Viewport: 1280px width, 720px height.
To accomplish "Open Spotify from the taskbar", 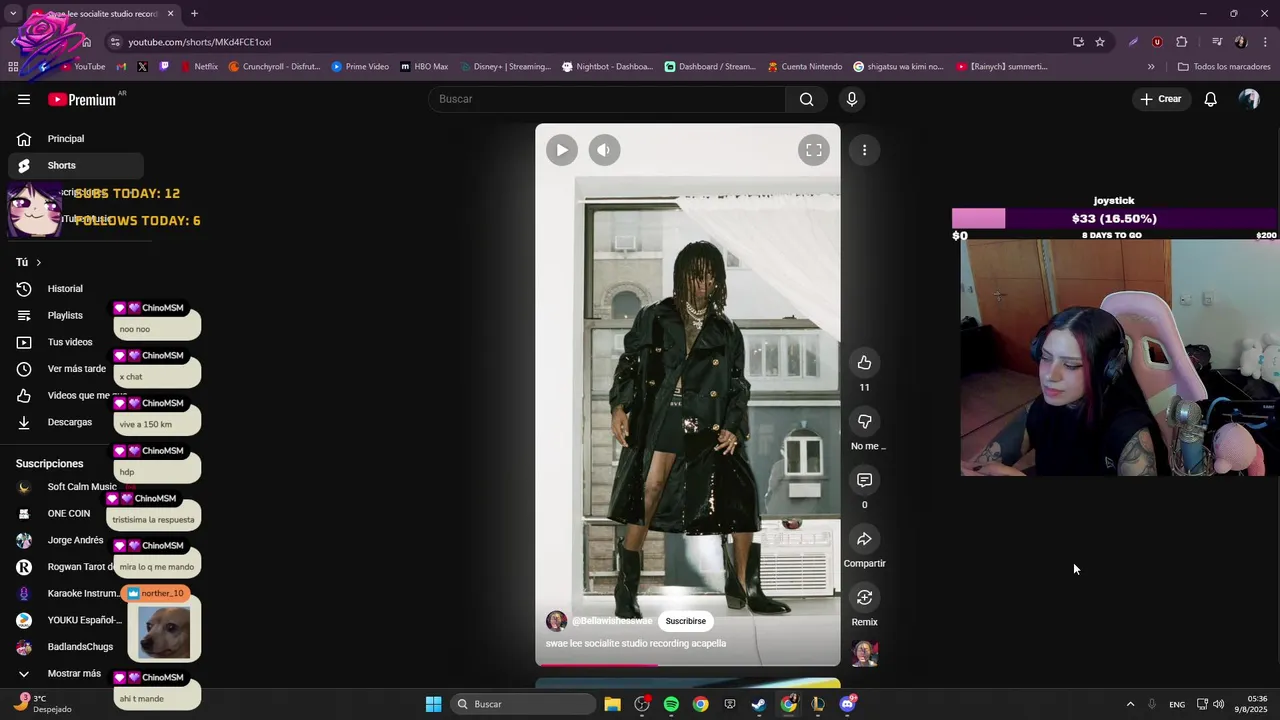I will coord(671,704).
